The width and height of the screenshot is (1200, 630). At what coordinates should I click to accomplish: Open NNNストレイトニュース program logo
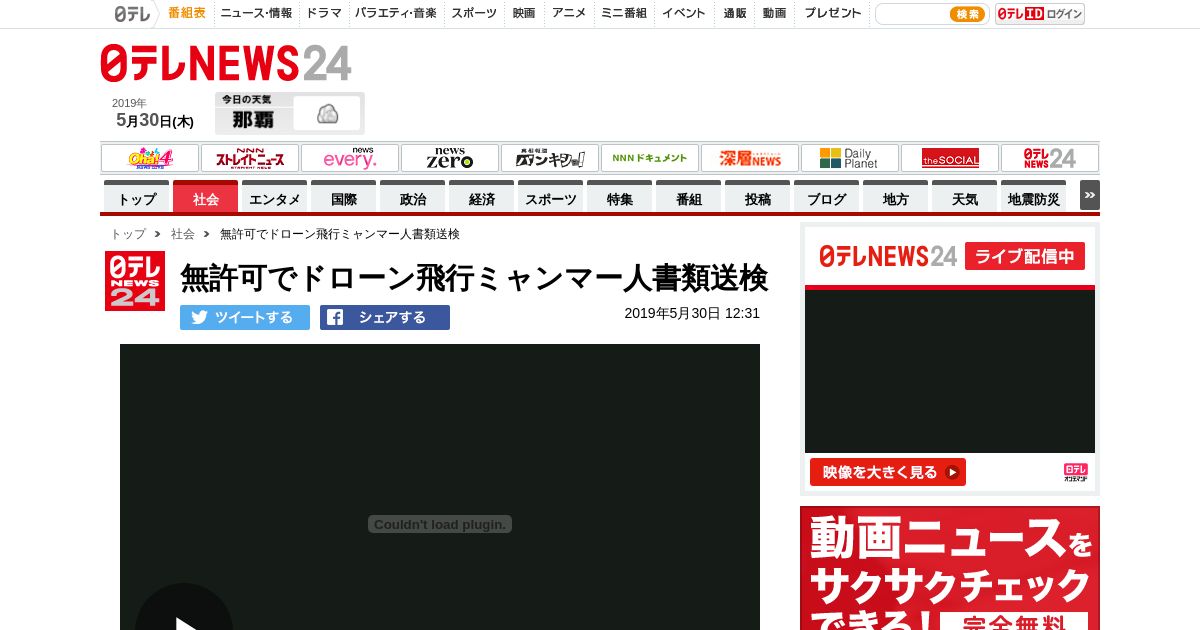(x=250, y=158)
